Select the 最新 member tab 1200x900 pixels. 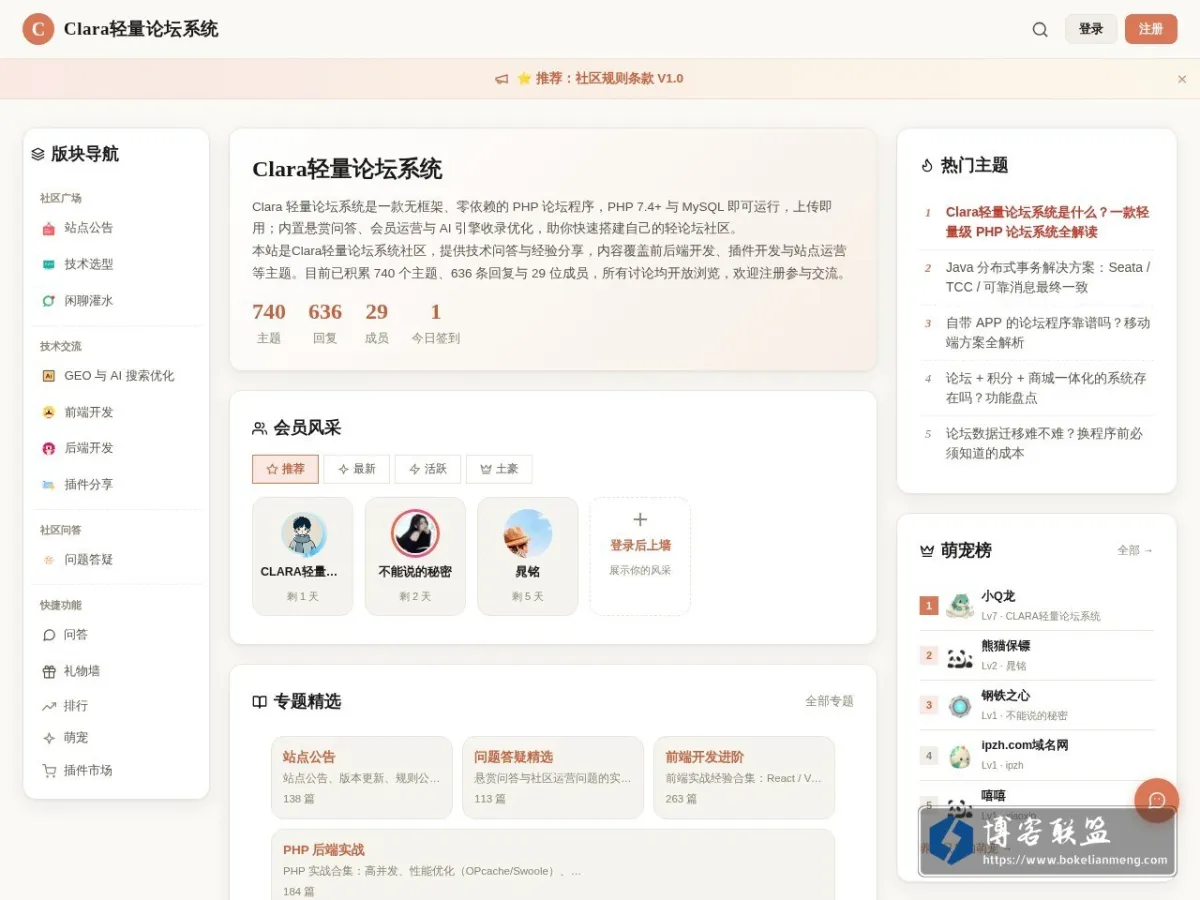(357, 469)
